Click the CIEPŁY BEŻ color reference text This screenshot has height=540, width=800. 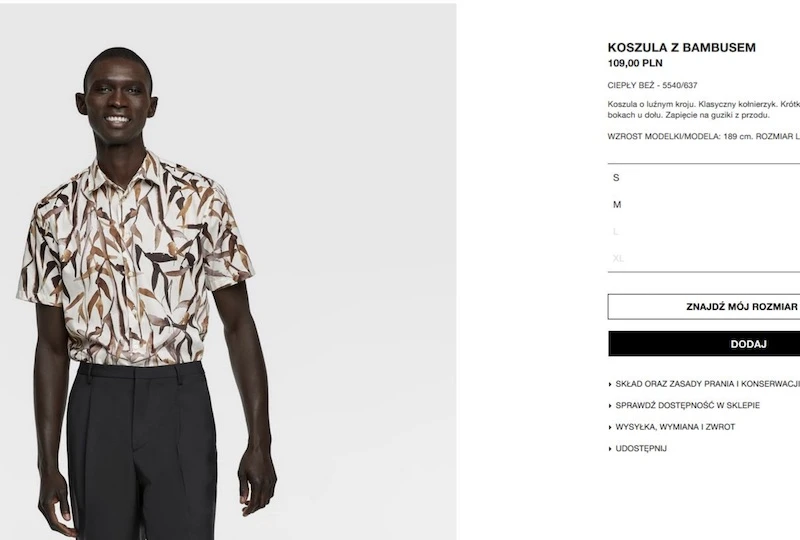coord(652,85)
